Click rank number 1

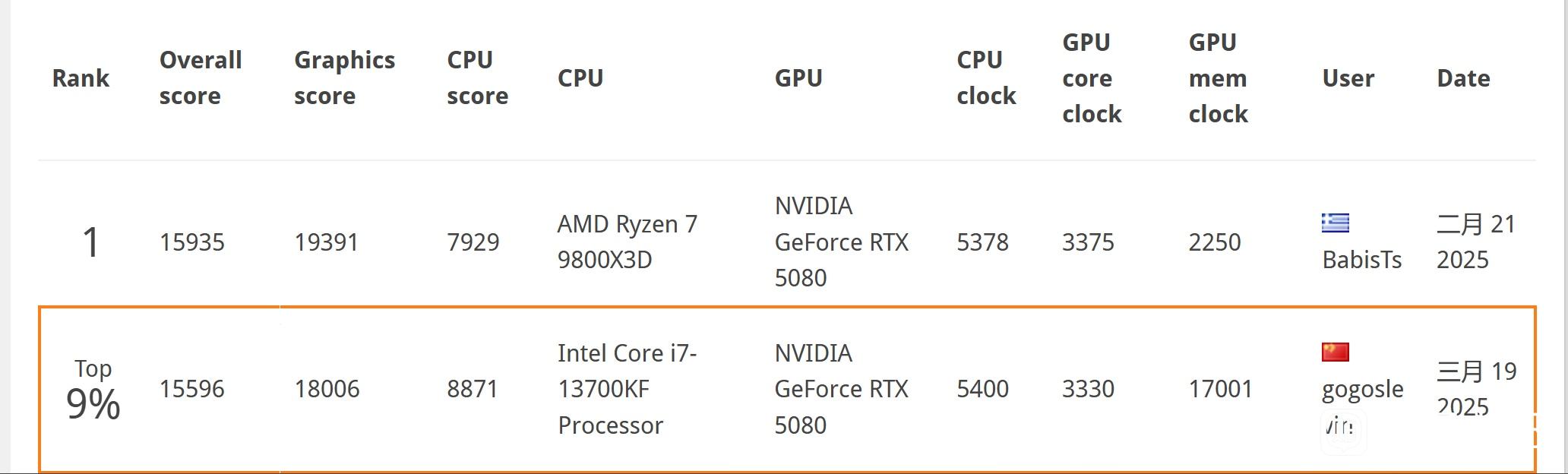tap(90, 242)
